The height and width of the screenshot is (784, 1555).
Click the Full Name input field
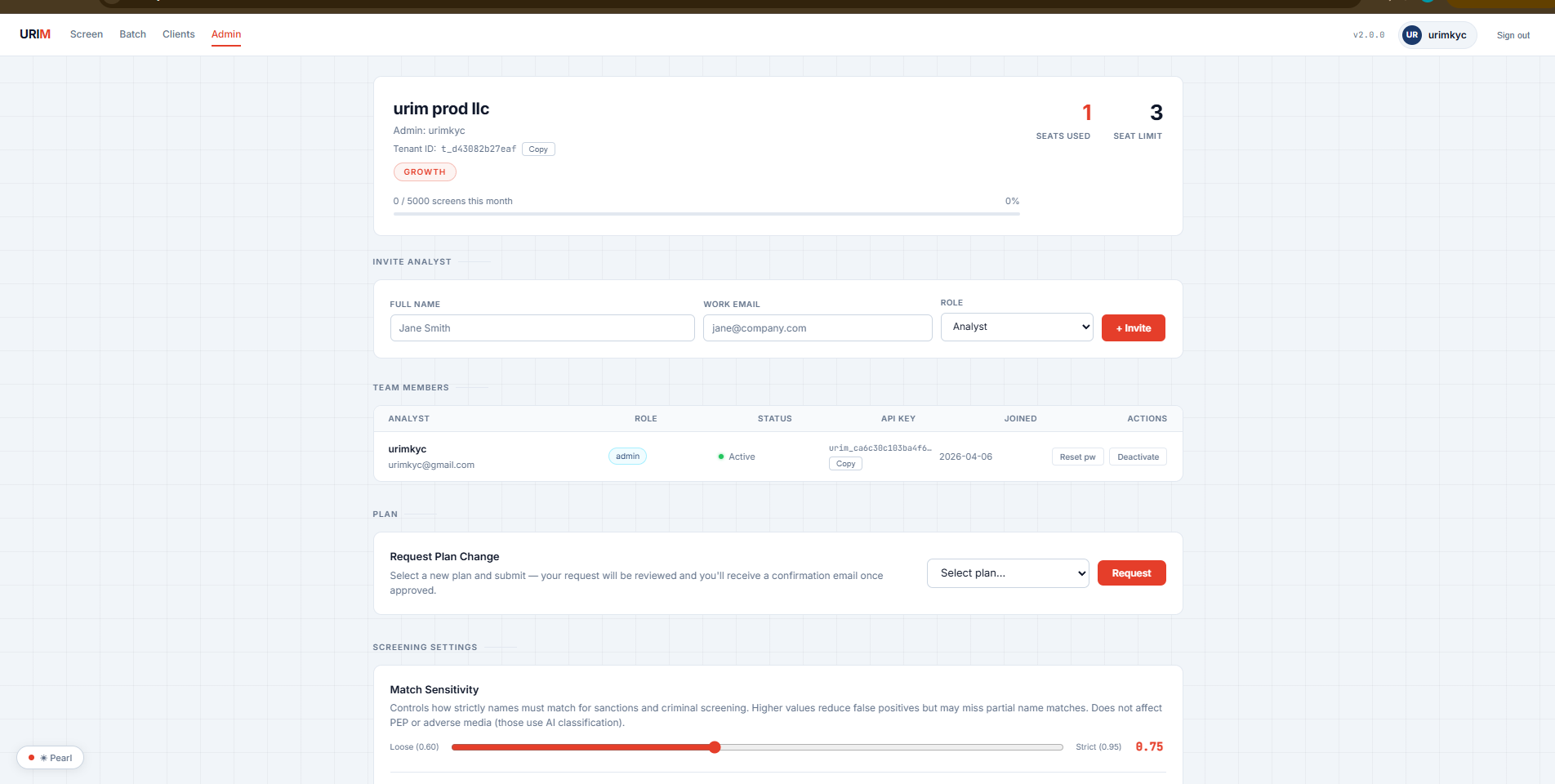[x=542, y=328]
